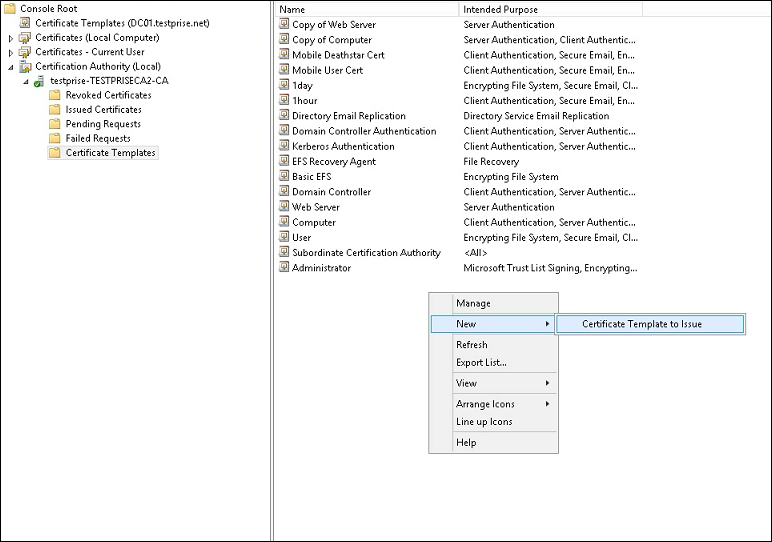Click the Pending Requests folder icon

[55, 124]
